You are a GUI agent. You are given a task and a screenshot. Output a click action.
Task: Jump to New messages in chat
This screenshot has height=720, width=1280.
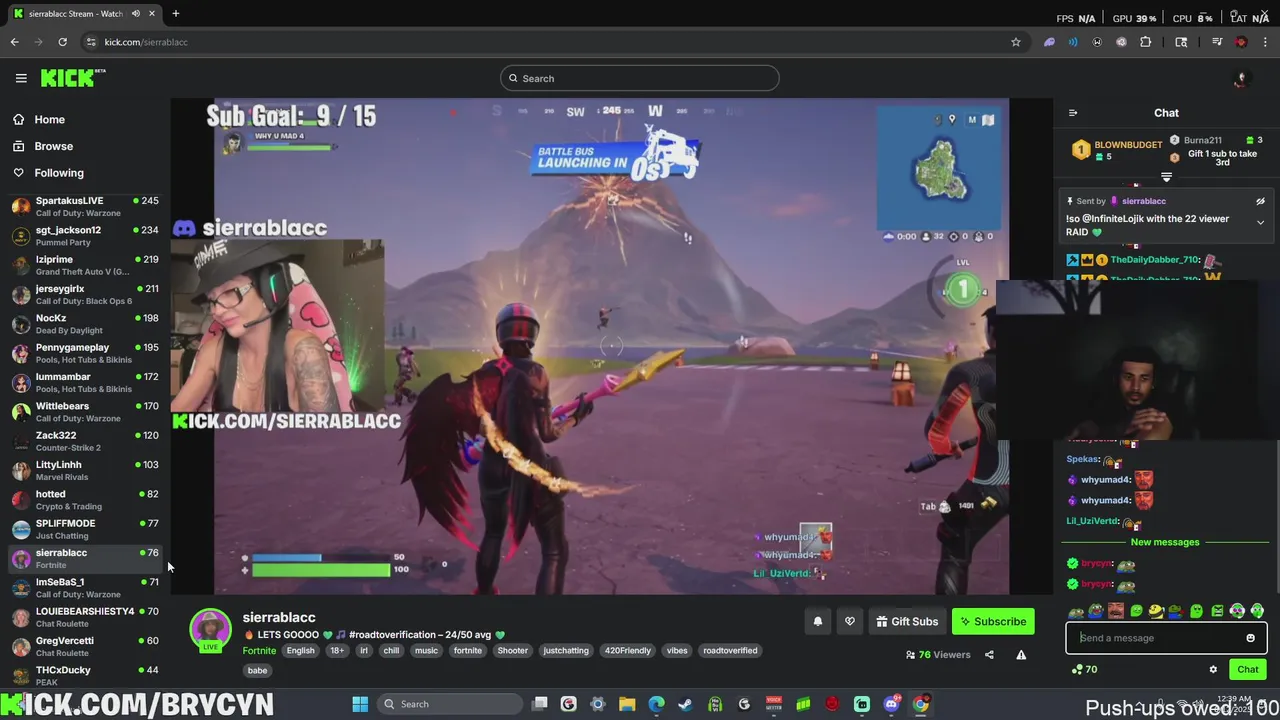(1165, 542)
